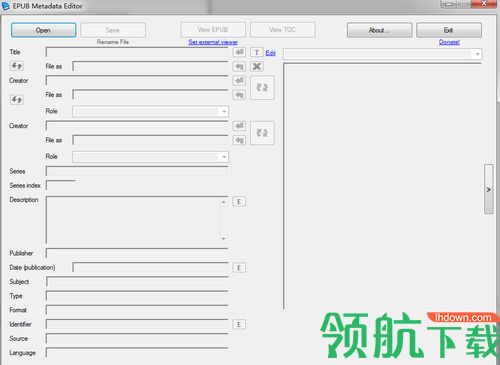The height and width of the screenshot is (365, 500).
Task: Open the About dialog
Action: coord(379,30)
